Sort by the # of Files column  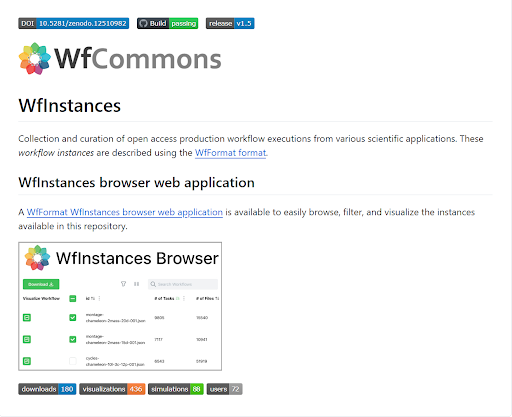[x=207, y=298]
